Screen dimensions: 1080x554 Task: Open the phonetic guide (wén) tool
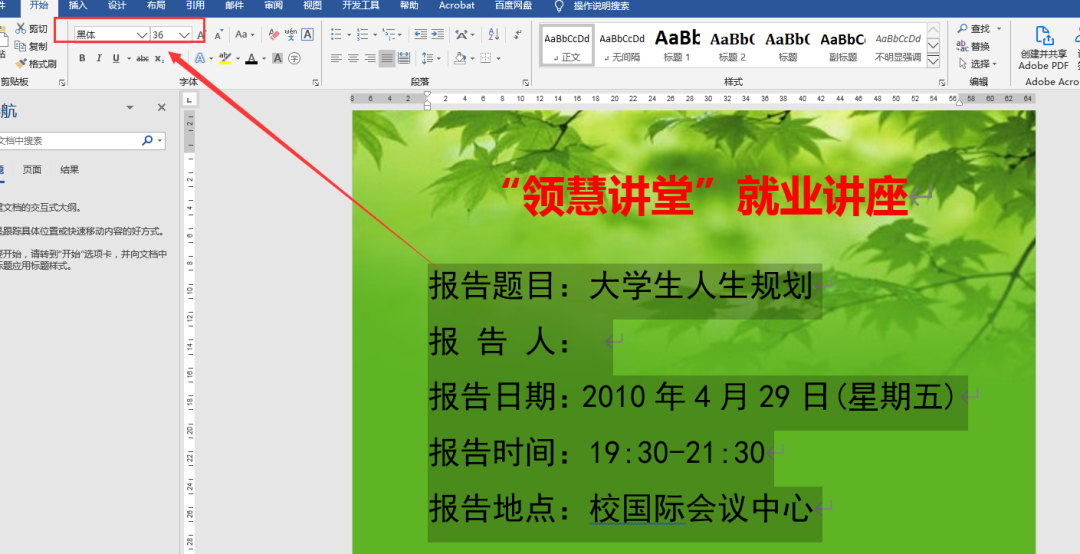point(290,34)
